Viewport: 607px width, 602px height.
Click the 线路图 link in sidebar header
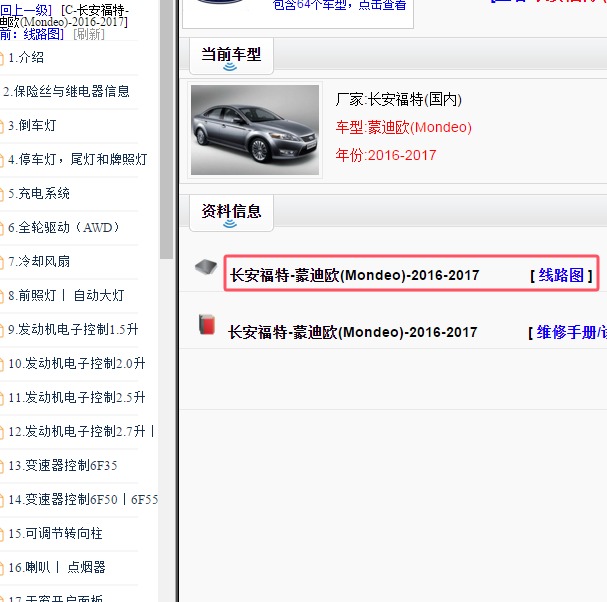[x=43, y=34]
